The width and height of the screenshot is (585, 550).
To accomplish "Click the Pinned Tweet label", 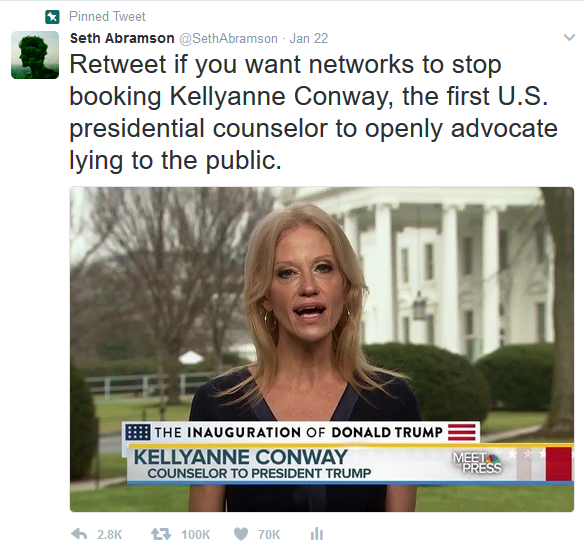I will 107,16.
